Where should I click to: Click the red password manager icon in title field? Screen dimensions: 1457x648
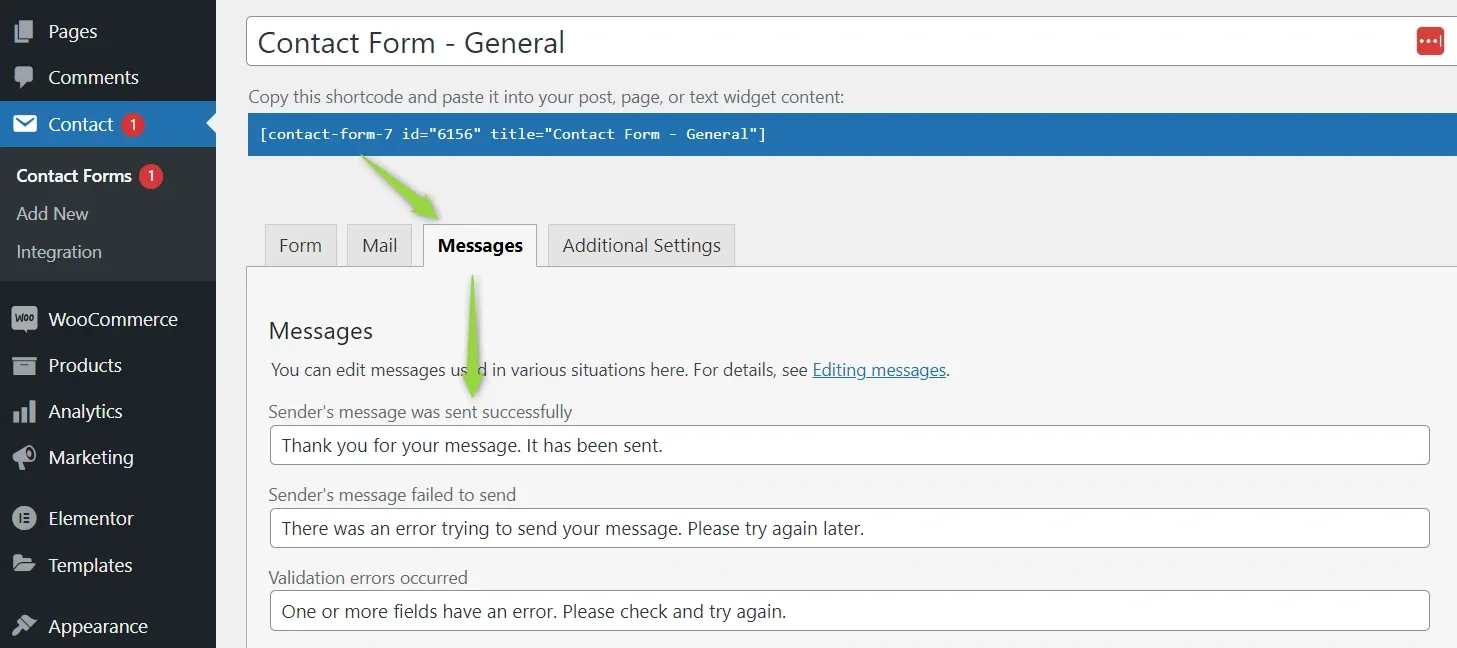[x=1430, y=41]
